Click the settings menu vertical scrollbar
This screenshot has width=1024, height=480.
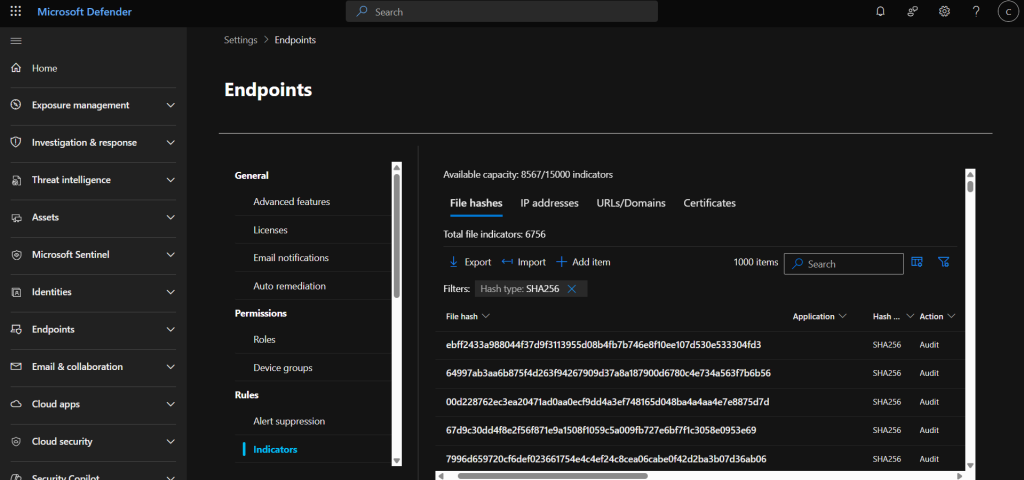pyautogui.click(x=396, y=236)
